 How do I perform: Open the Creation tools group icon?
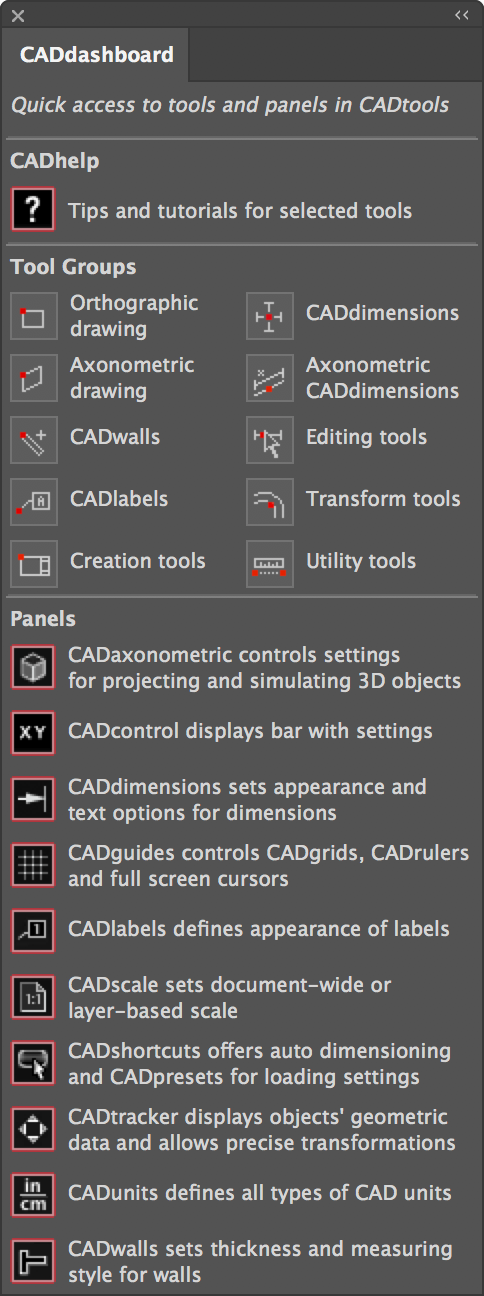point(34,564)
